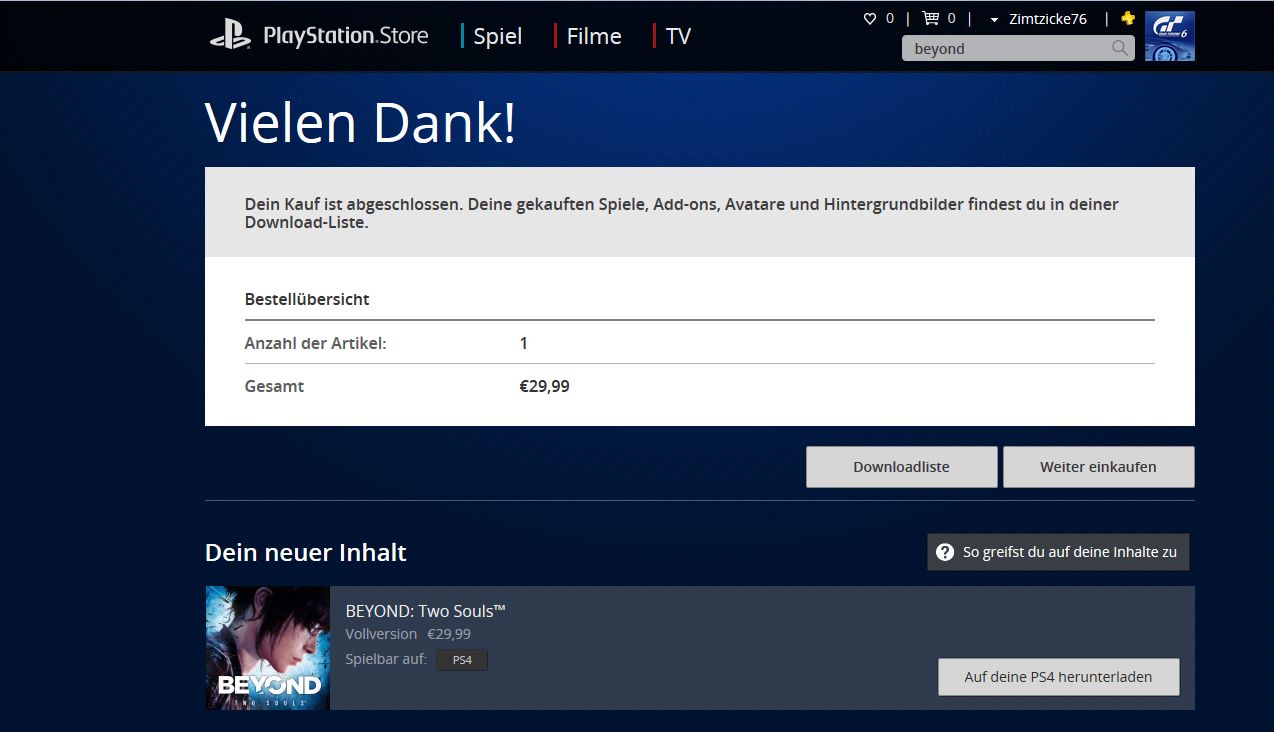Open the Zimtzicke76 username menu
1274x732 pixels.
(1048, 19)
